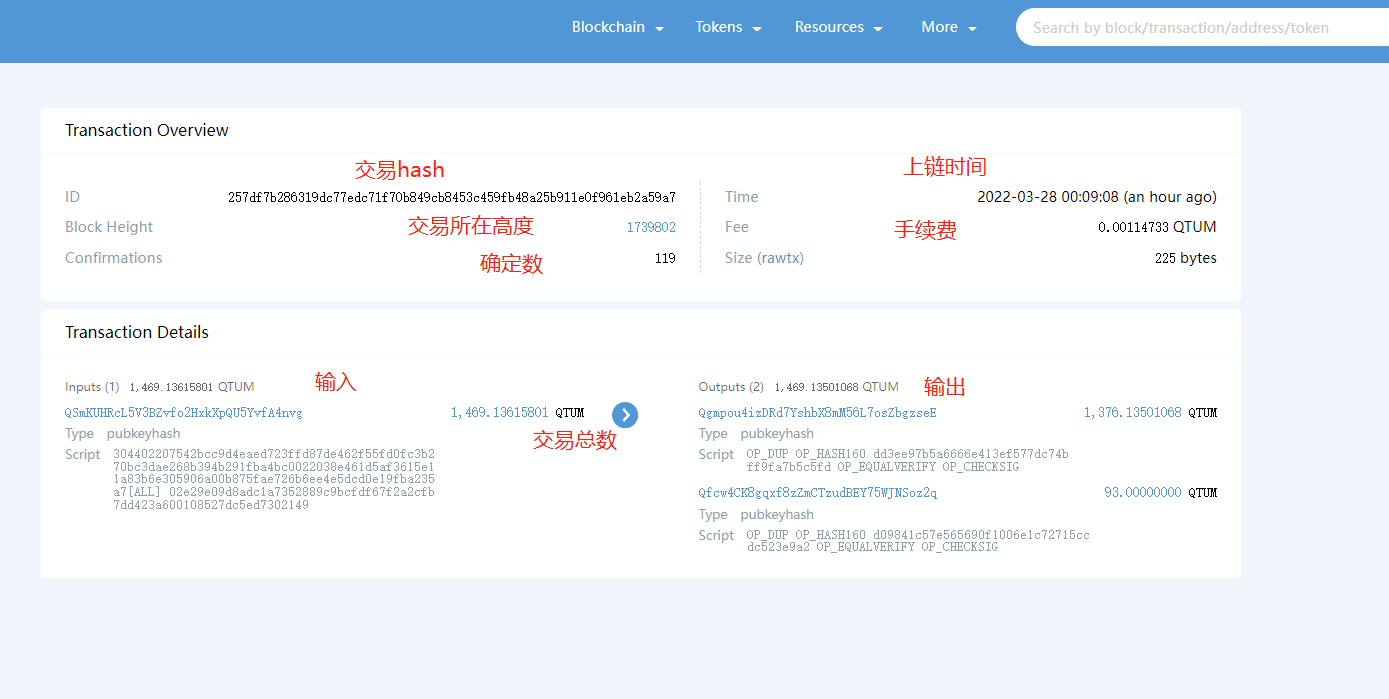Open the rawtx link beside Size
The height and width of the screenshot is (699, 1389).
coord(780,258)
